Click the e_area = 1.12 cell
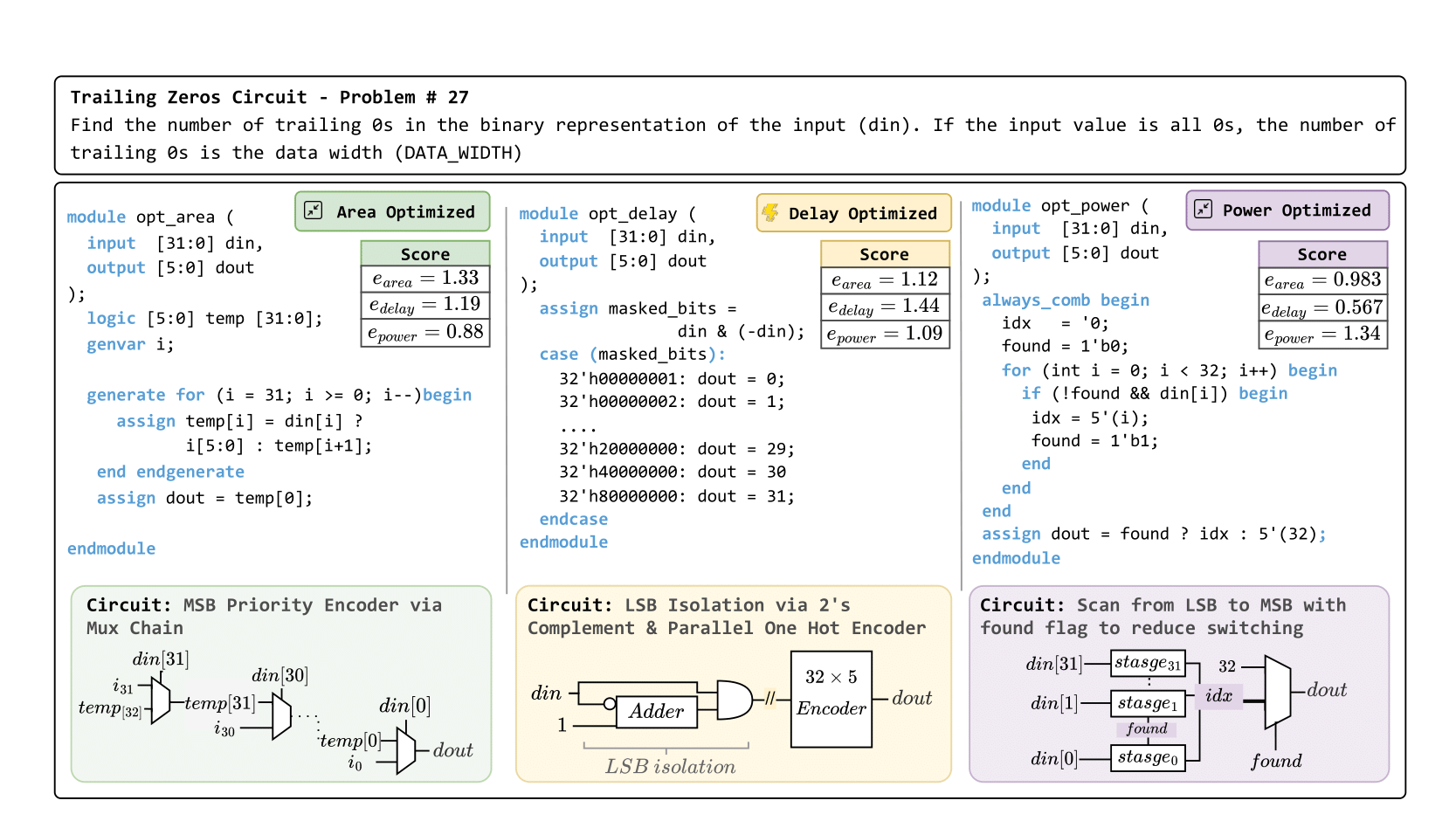 (x=885, y=280)
